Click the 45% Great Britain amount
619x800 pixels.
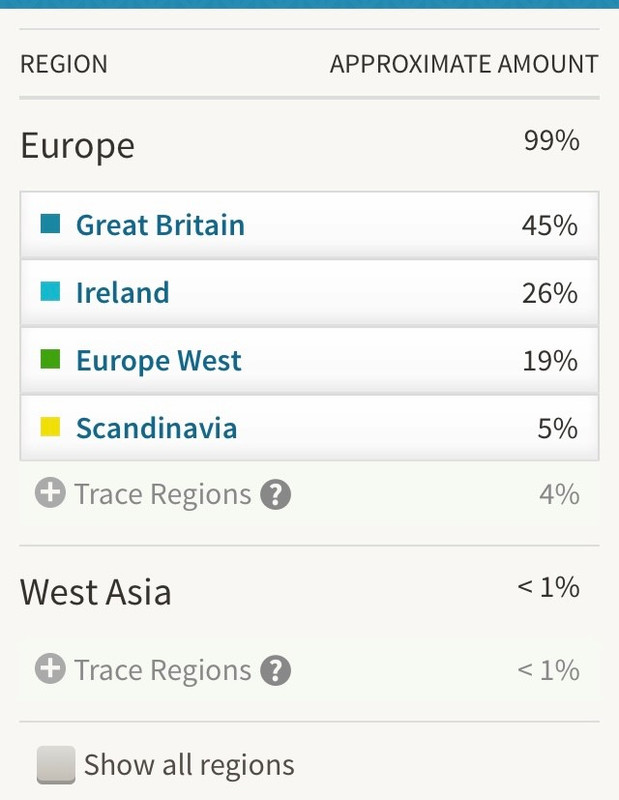(550, 225)
